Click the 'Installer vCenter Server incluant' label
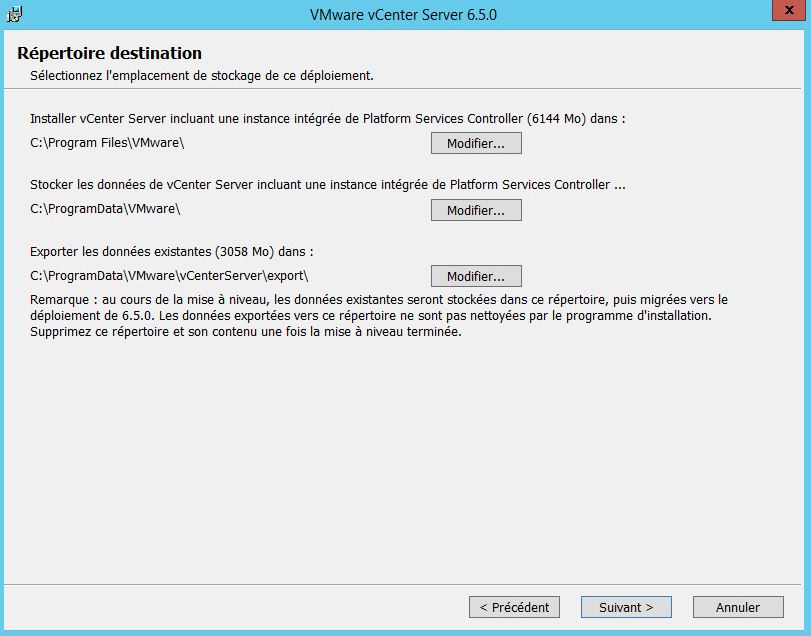The width and height of the screenshot is (811, 636). pos(327,118)
